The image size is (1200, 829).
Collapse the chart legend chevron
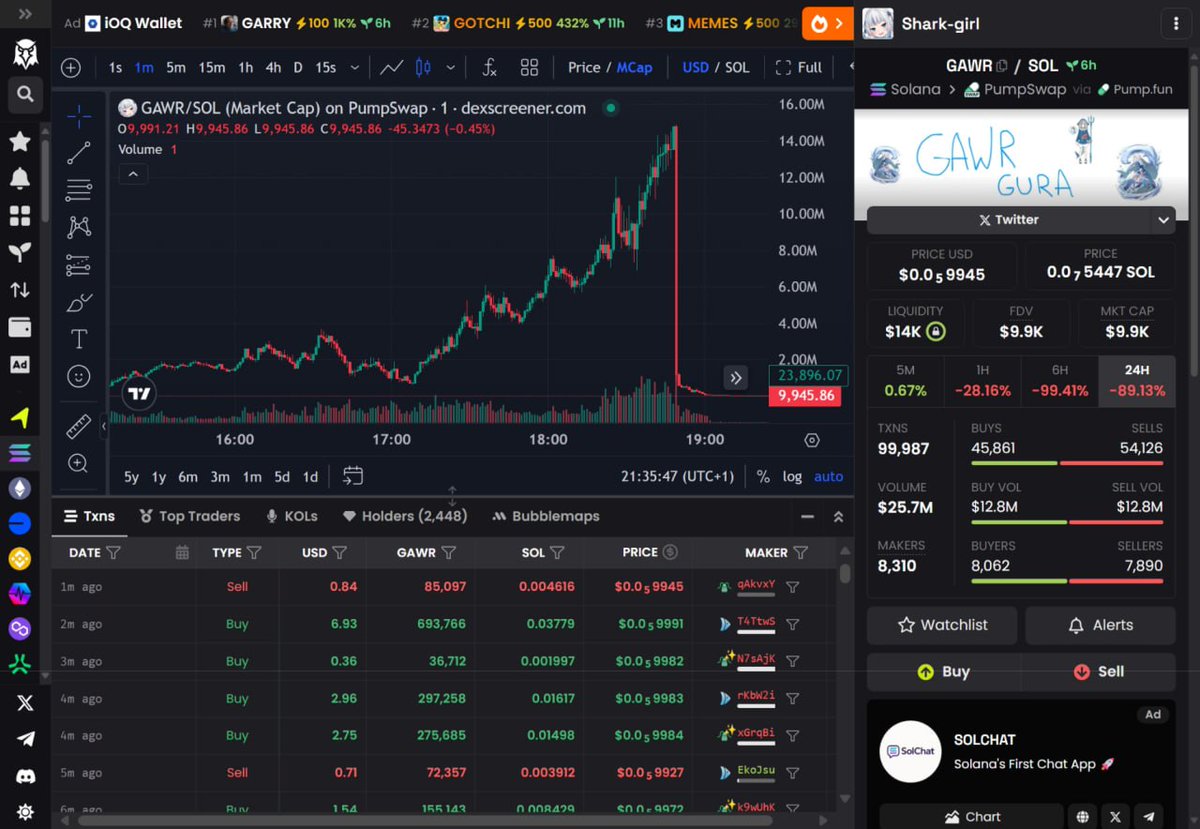coord(132,174)
